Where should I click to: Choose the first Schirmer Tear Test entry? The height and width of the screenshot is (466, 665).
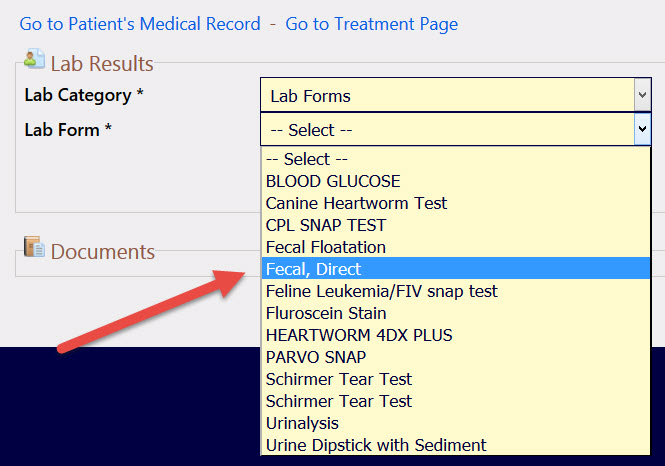(x=455, y=379)
